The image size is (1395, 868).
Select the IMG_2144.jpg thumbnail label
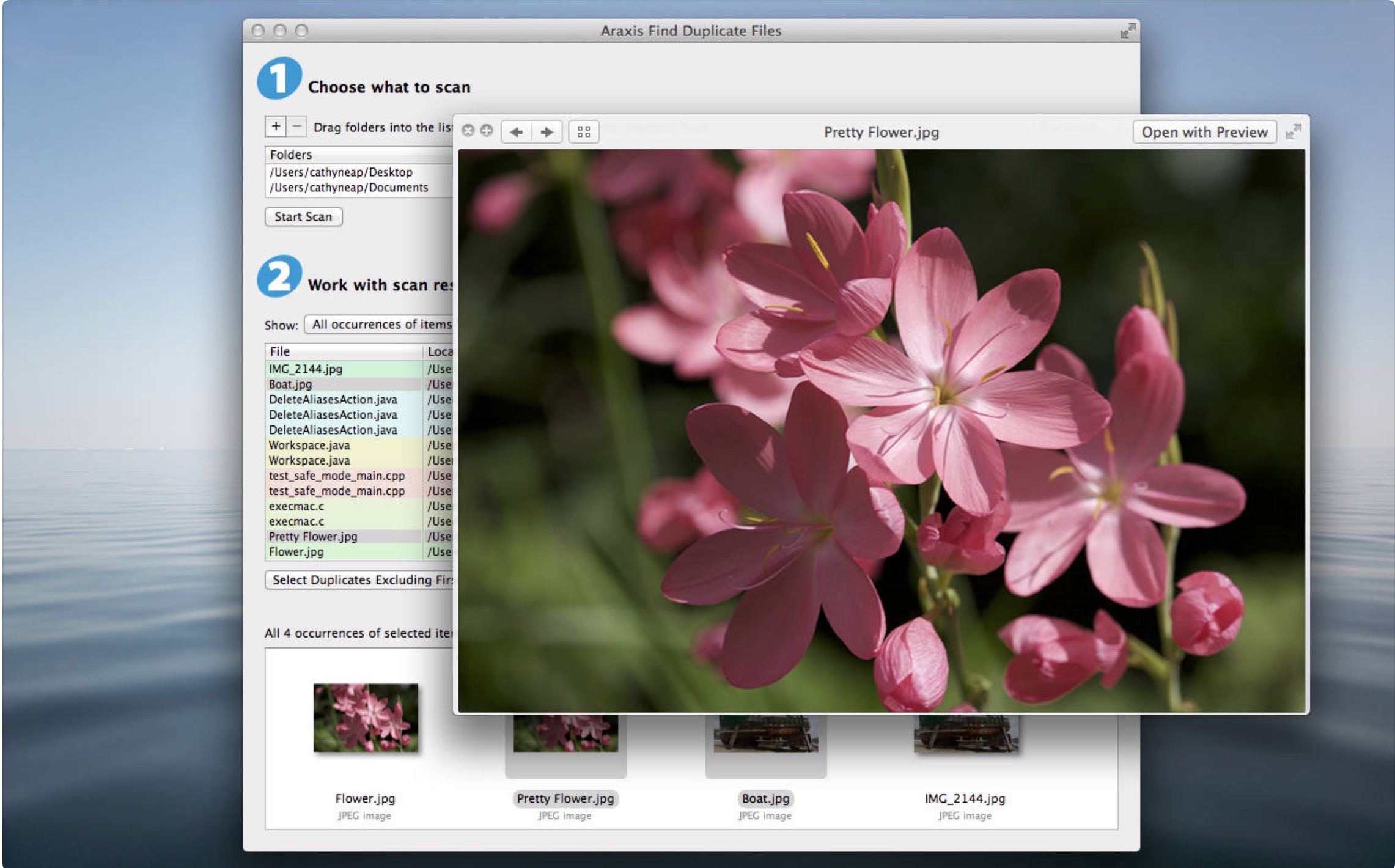pos(964,798)
